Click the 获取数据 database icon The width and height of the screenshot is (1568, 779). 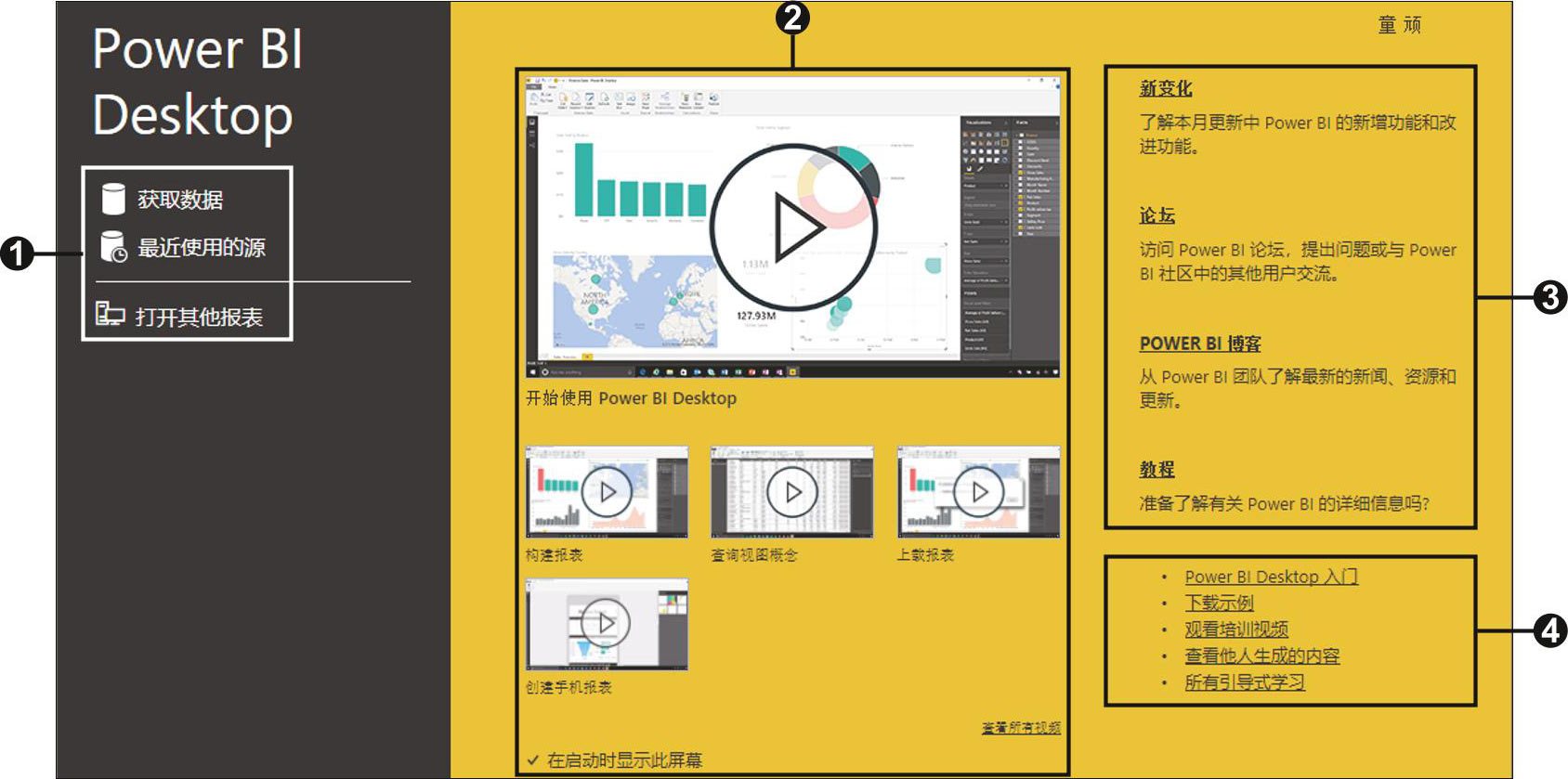(112, 199)
